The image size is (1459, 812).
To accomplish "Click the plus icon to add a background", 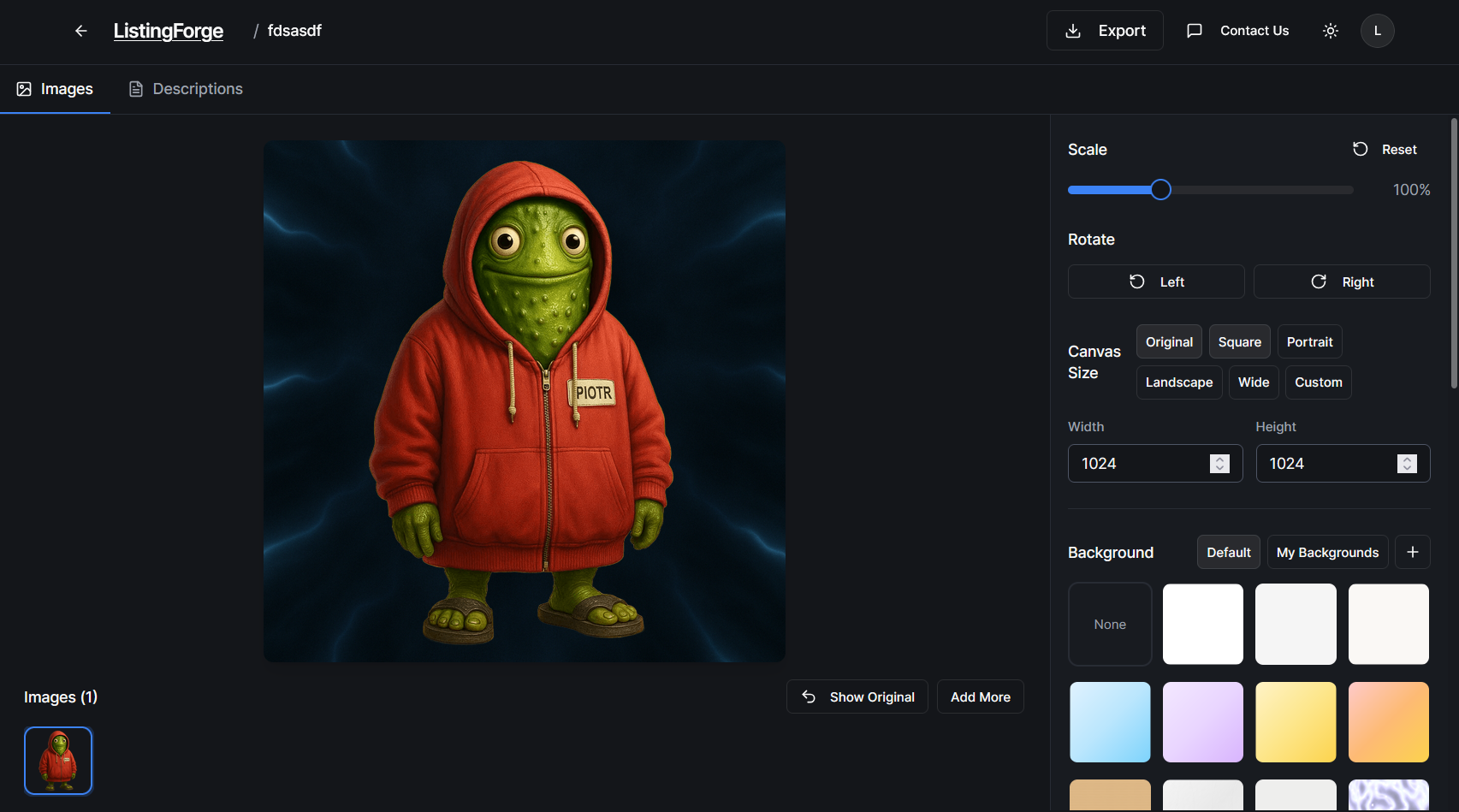I will (1413, 552).
